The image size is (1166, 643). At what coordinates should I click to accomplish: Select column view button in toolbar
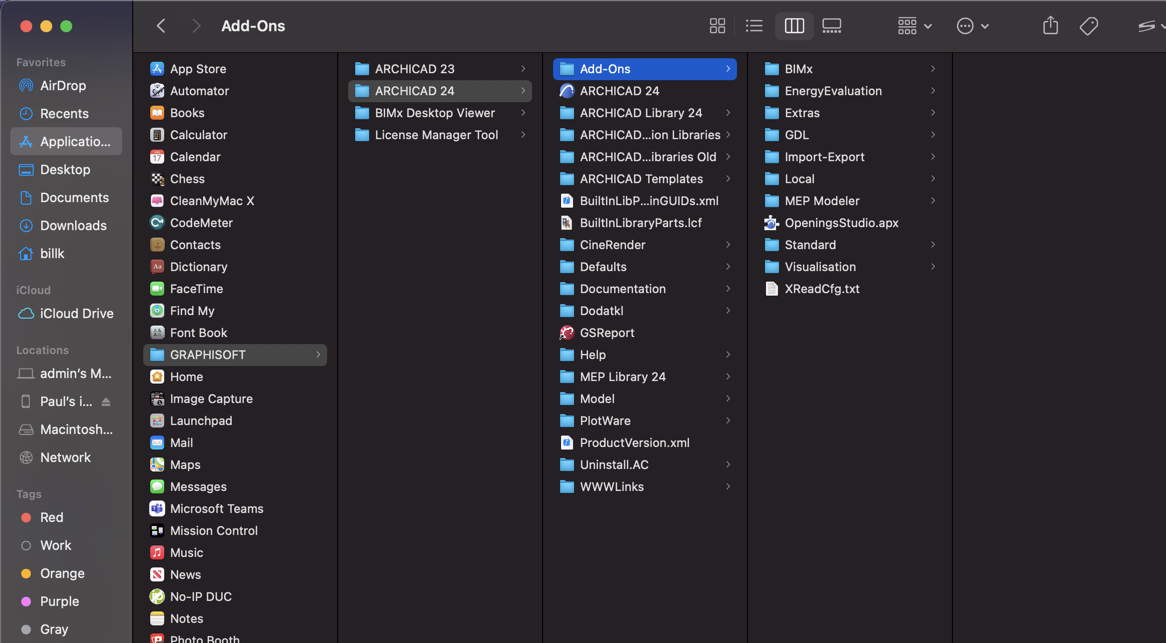(794, 26)
